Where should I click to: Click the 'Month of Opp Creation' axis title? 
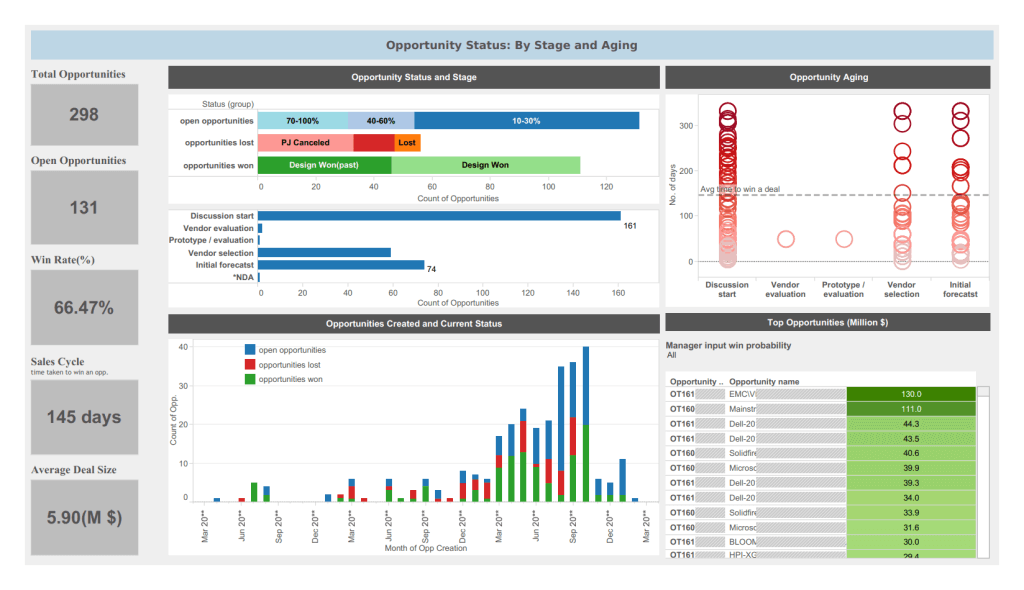[x=426, y=548]
